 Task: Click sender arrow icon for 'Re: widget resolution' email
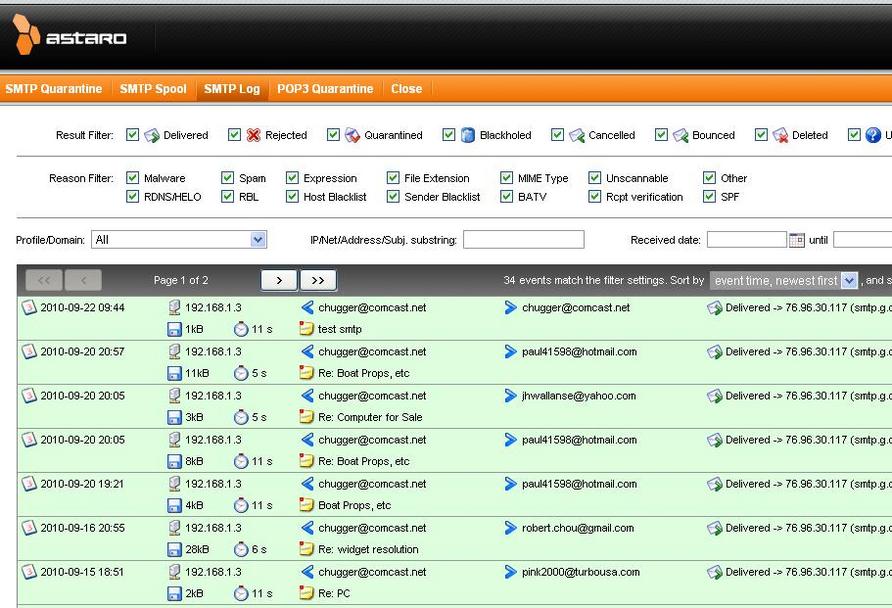pyautogui.click(x=308, y=528)
